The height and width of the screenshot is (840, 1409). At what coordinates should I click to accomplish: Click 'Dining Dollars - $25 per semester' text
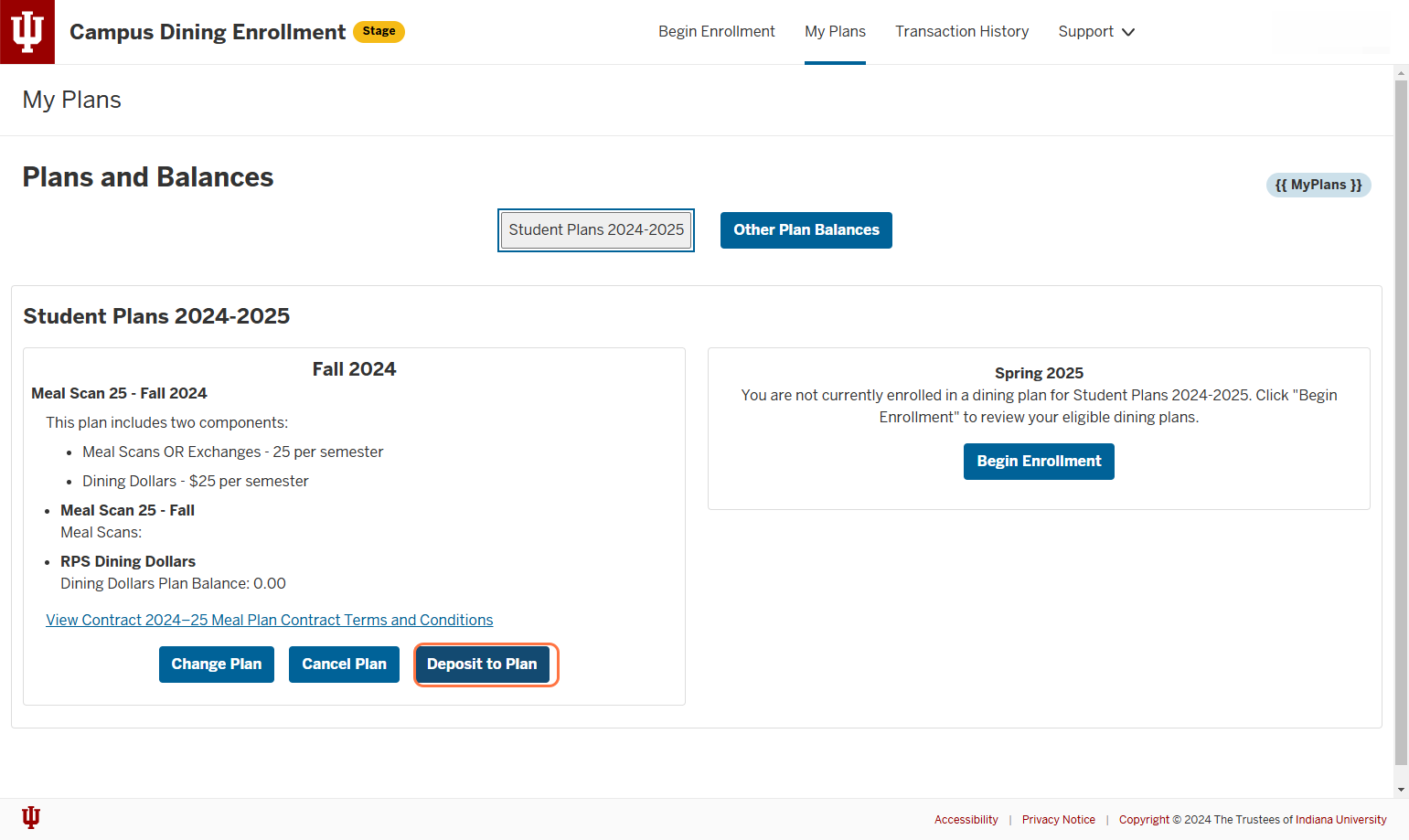[x=196, y=481]
